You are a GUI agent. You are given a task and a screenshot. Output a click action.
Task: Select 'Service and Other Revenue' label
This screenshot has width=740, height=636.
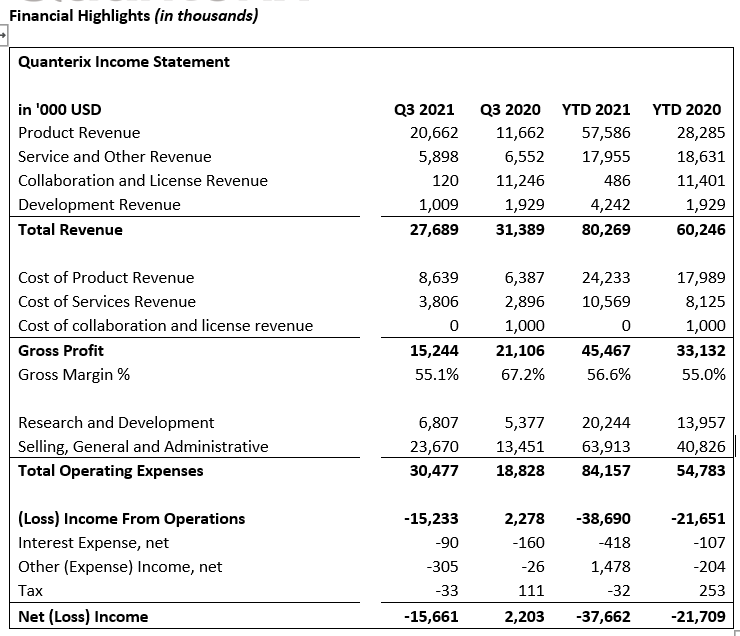tap(115, 157)
